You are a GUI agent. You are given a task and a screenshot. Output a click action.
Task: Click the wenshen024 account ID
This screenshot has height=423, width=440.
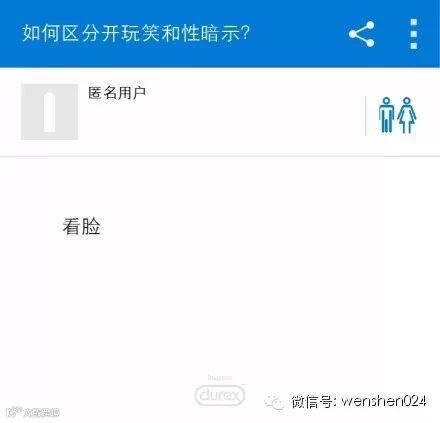(x=384, y=401)
